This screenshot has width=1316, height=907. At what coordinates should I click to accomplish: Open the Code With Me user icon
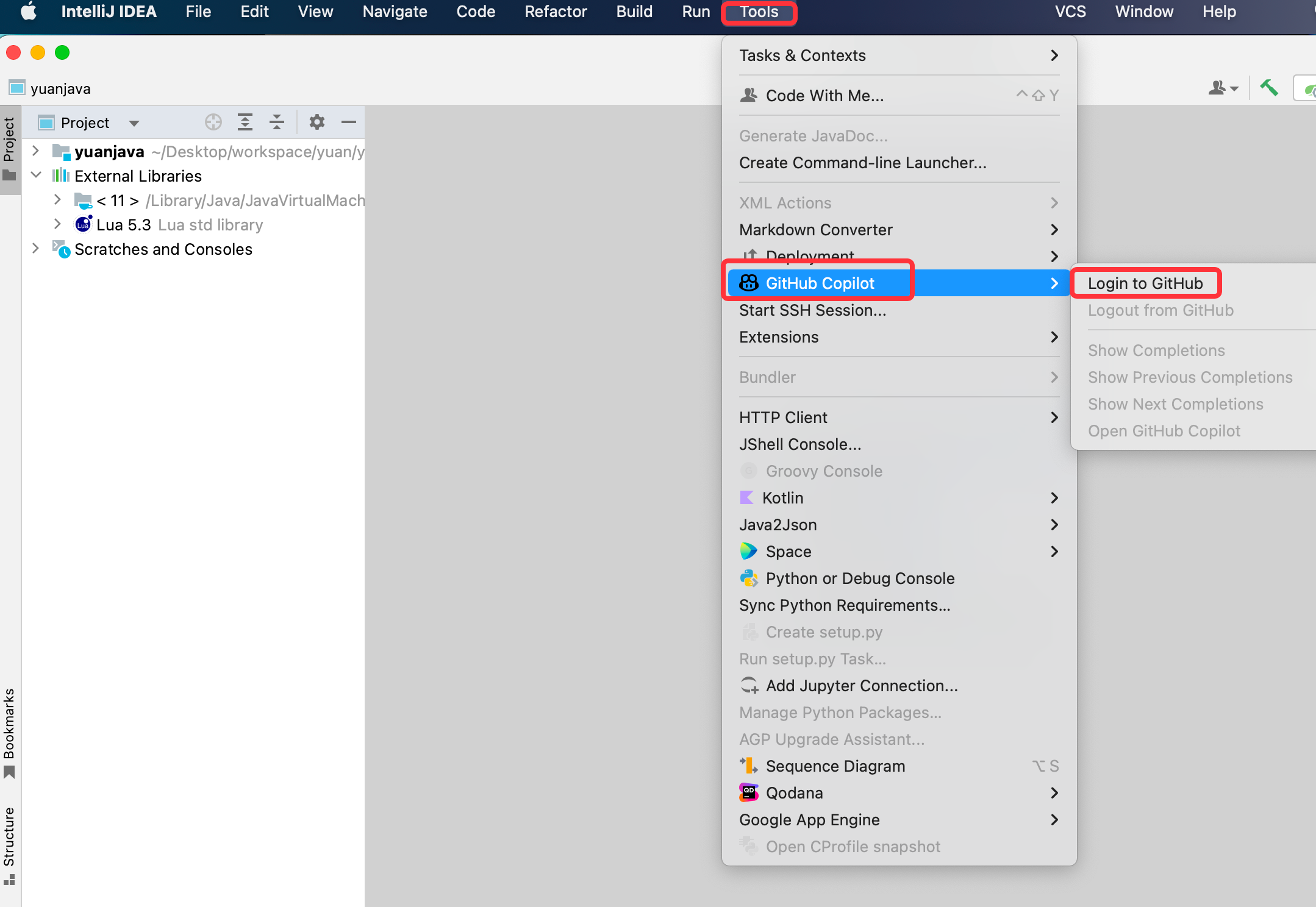point(1223,88)
